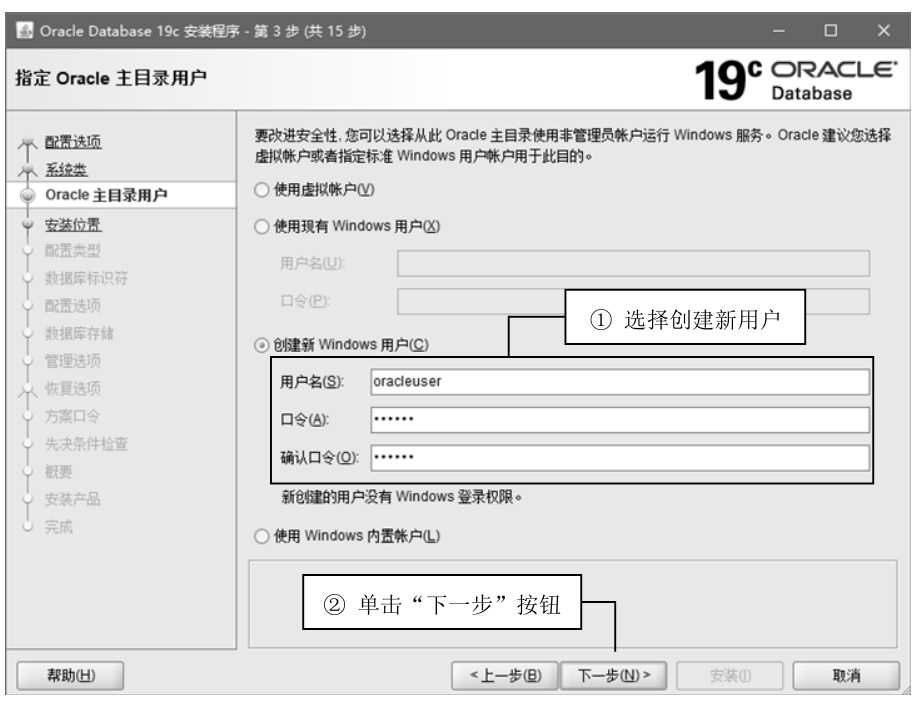Focus the 口令 password field
Viewport: 923px width, 708px height.
(619, 419)
